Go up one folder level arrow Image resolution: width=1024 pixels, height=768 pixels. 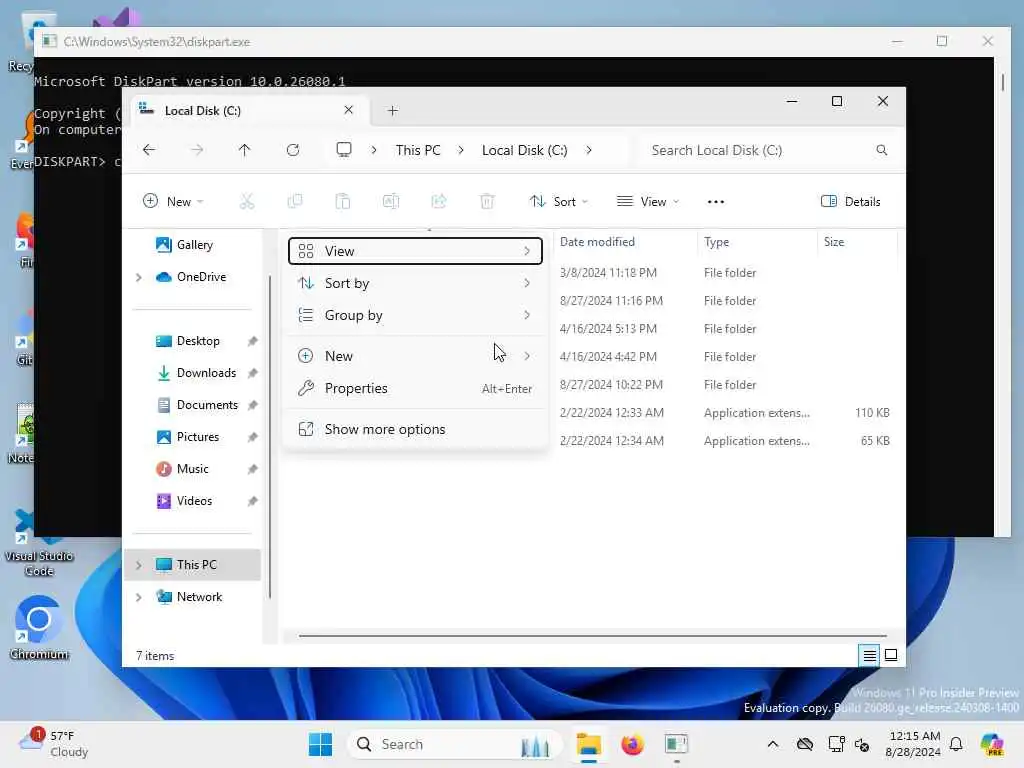click(244, 150)
